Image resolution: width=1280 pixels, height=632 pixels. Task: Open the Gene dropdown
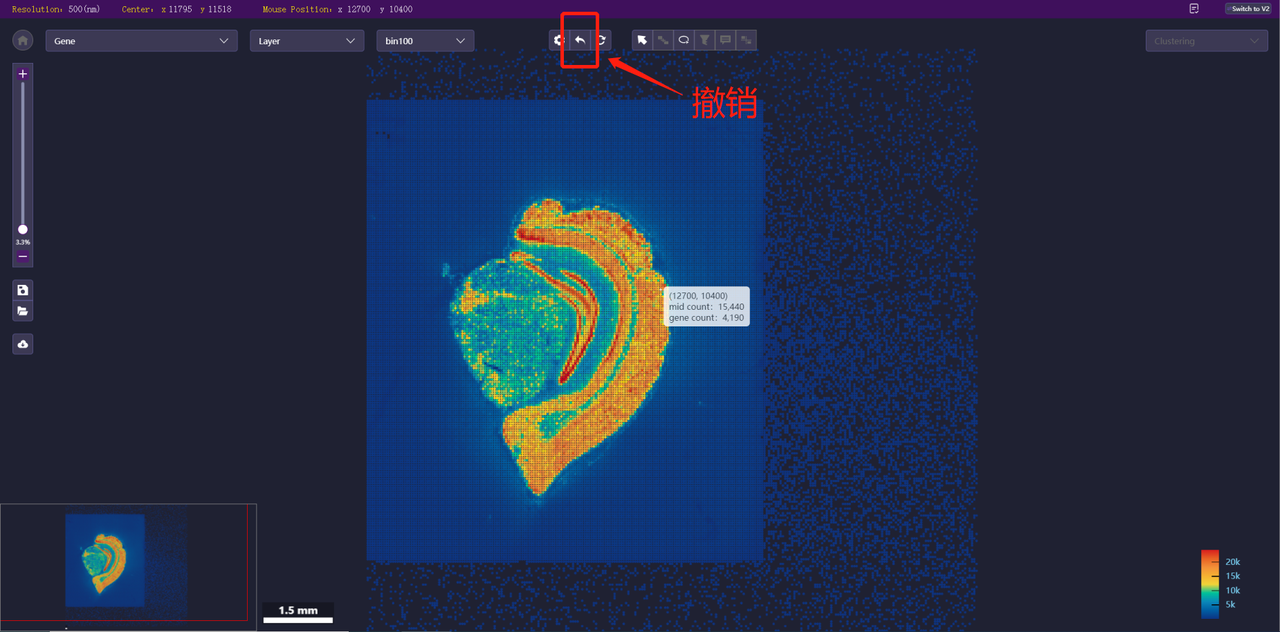click(x=141, y=41)
